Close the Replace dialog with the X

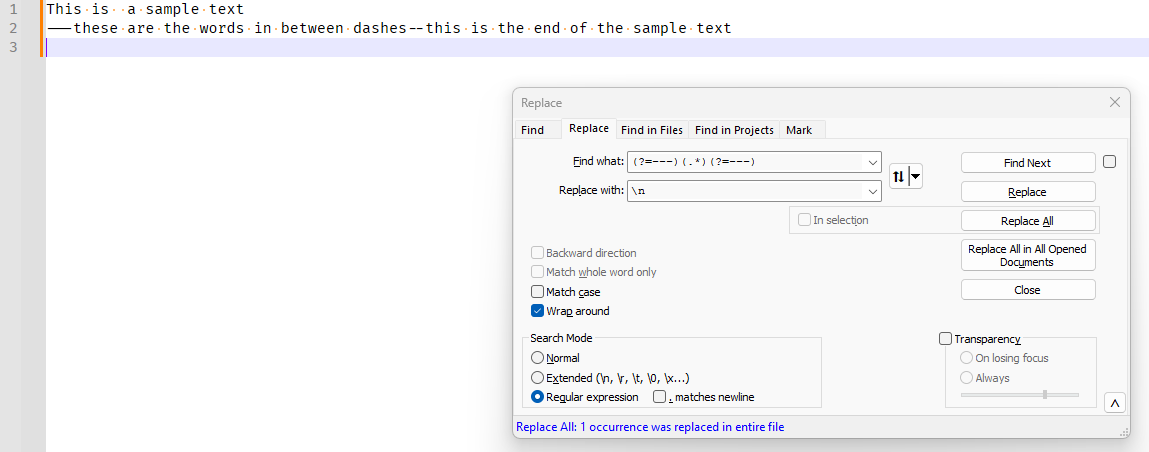[1115, 102]
